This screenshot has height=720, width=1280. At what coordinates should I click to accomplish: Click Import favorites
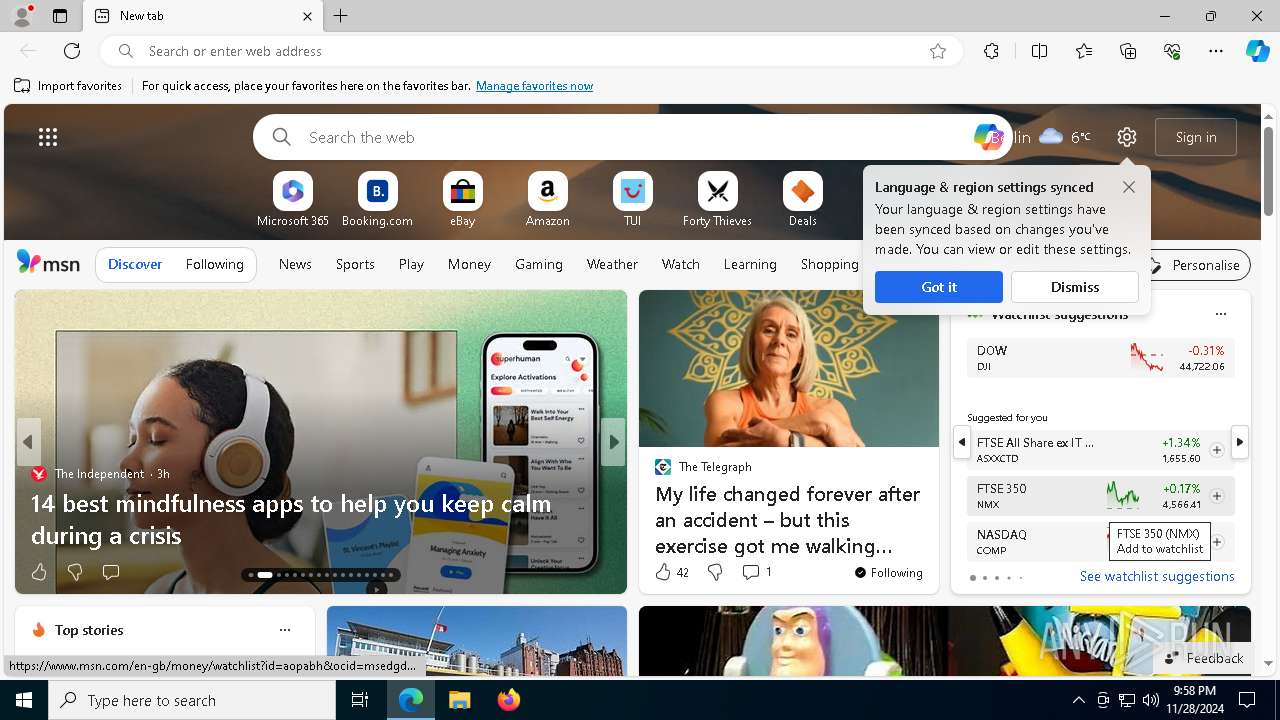tap(68, 86)
